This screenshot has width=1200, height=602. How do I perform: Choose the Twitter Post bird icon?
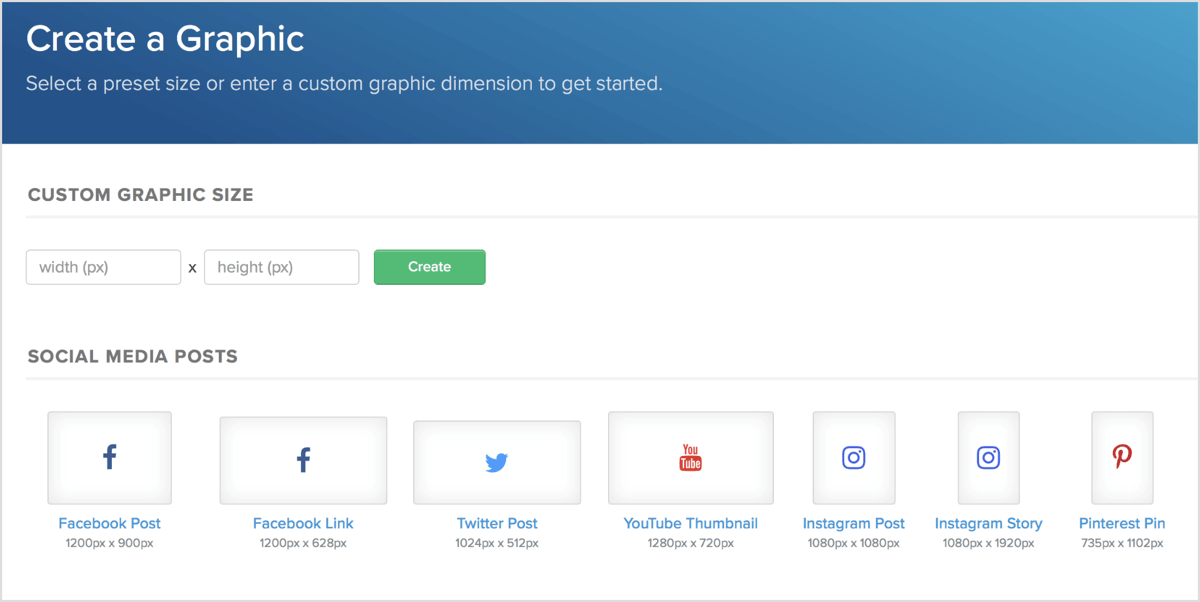(497, 462)
